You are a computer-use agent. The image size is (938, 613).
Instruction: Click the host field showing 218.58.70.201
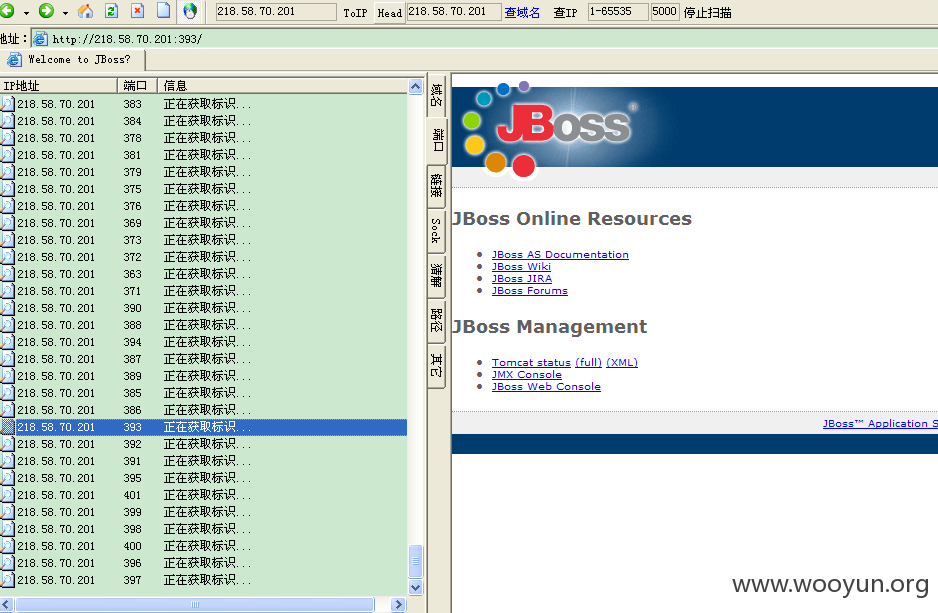(x=275, y=11)
